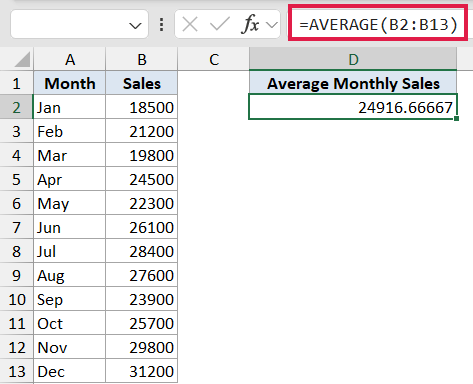This screenshot has height=384, width=473.
Task: Click the Average Monthly Sales header cell
Action: 353,83
